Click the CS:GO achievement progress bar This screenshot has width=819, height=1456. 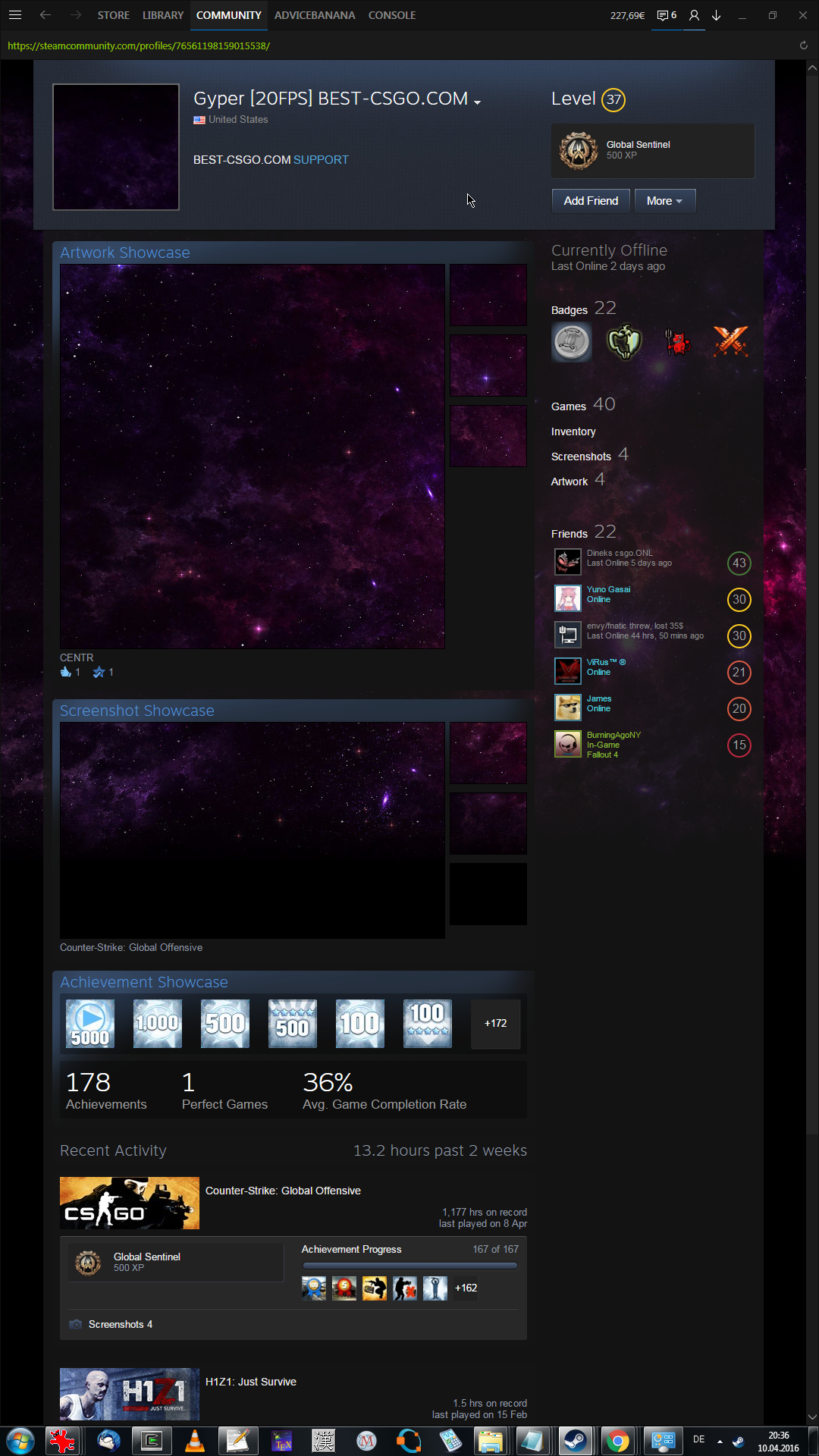tap(409, 1266)
